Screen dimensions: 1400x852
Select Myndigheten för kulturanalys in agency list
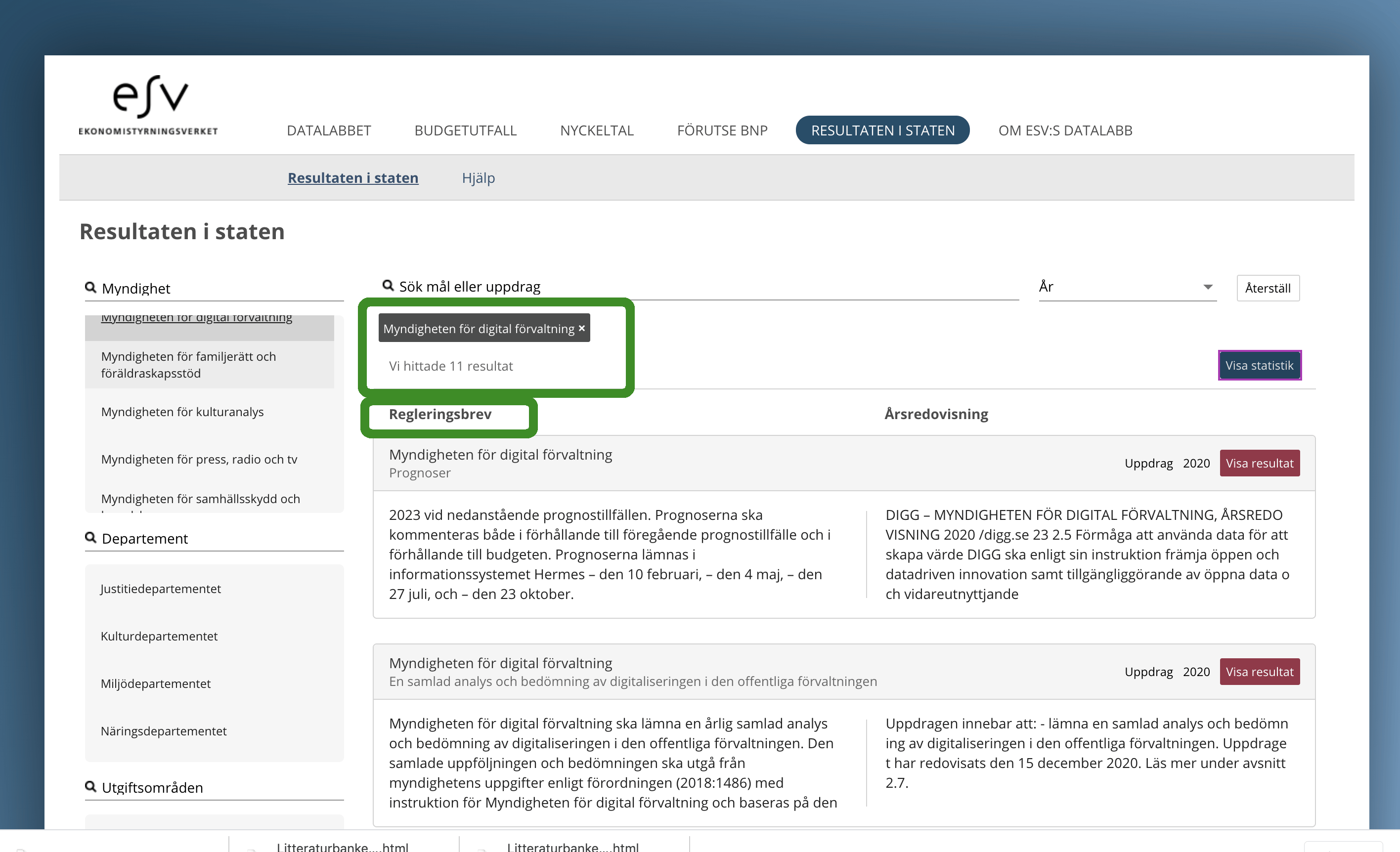182,412
